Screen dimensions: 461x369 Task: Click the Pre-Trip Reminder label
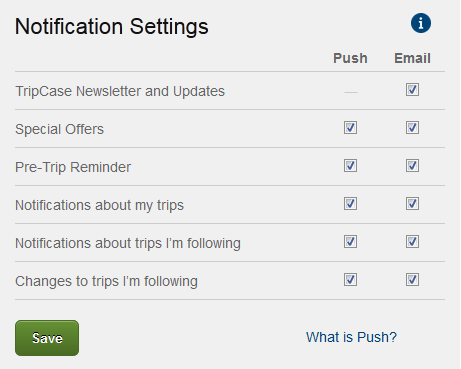(x=73, y=167)
